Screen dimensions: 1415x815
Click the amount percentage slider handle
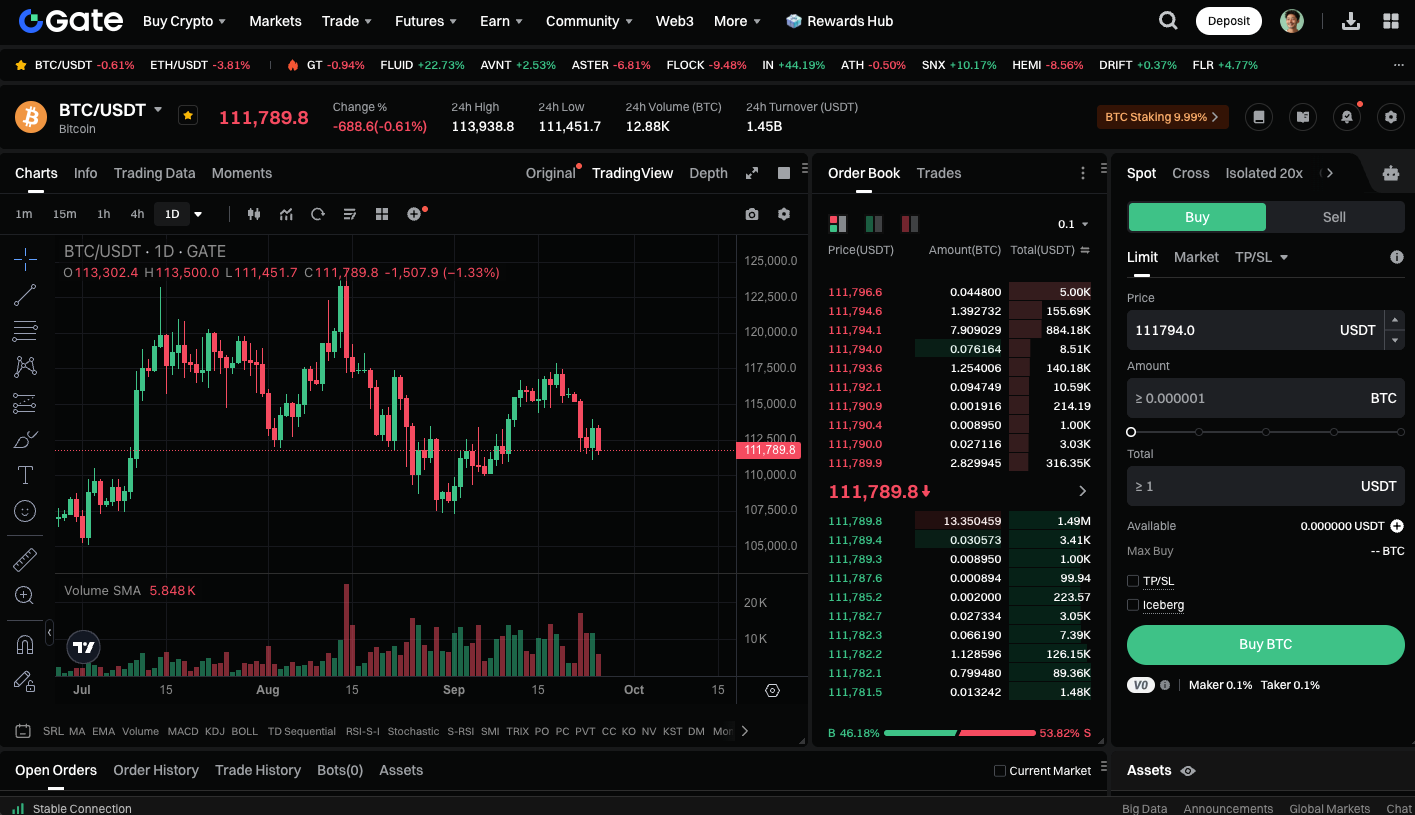tap(1131, 432)
